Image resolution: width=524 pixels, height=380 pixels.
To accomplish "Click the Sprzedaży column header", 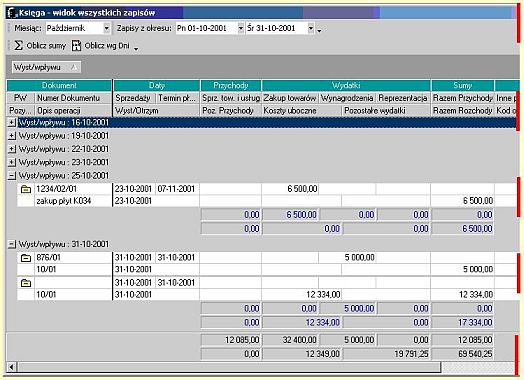I will (134, 98).
